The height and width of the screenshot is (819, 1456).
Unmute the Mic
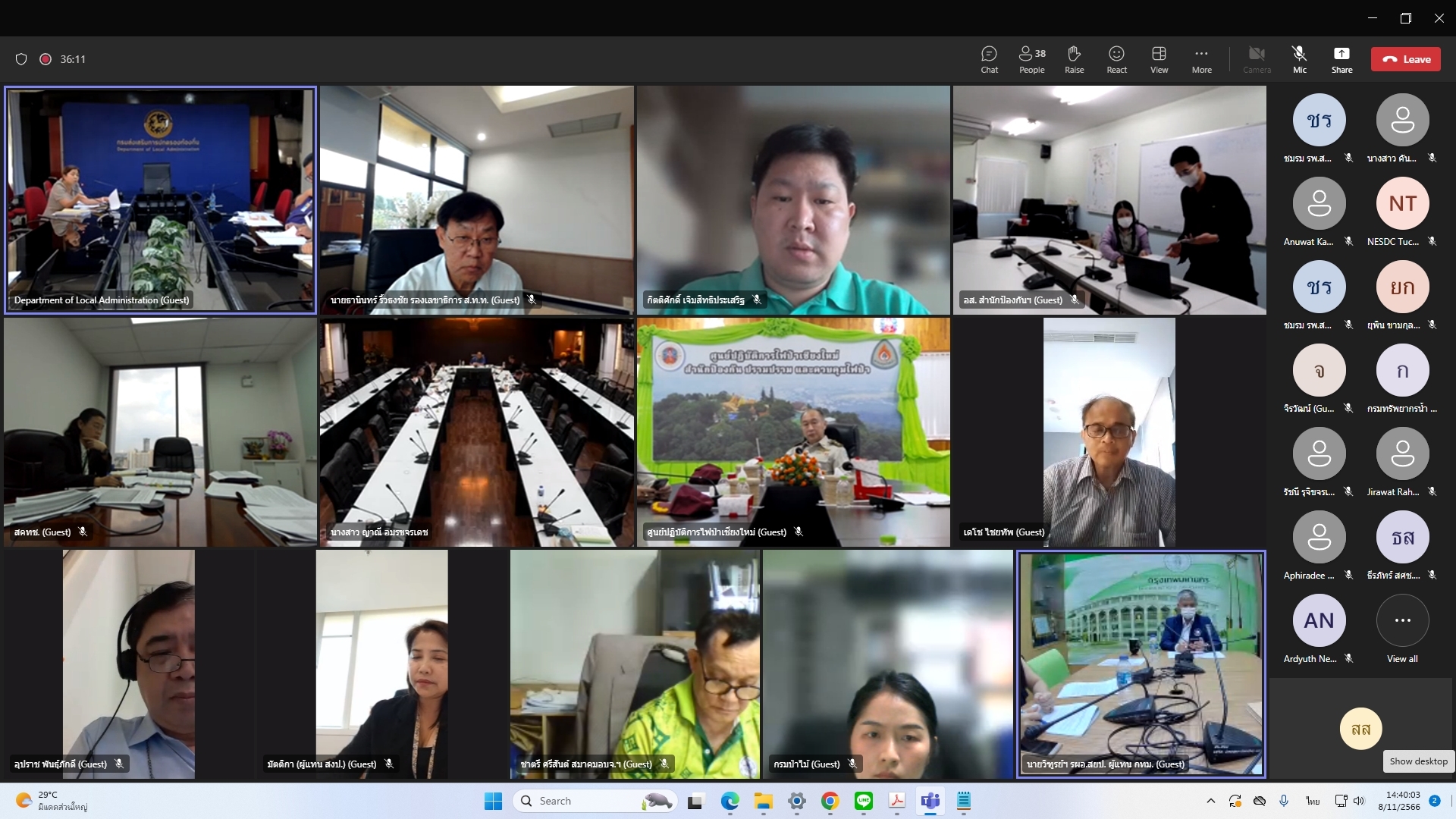1299,59
